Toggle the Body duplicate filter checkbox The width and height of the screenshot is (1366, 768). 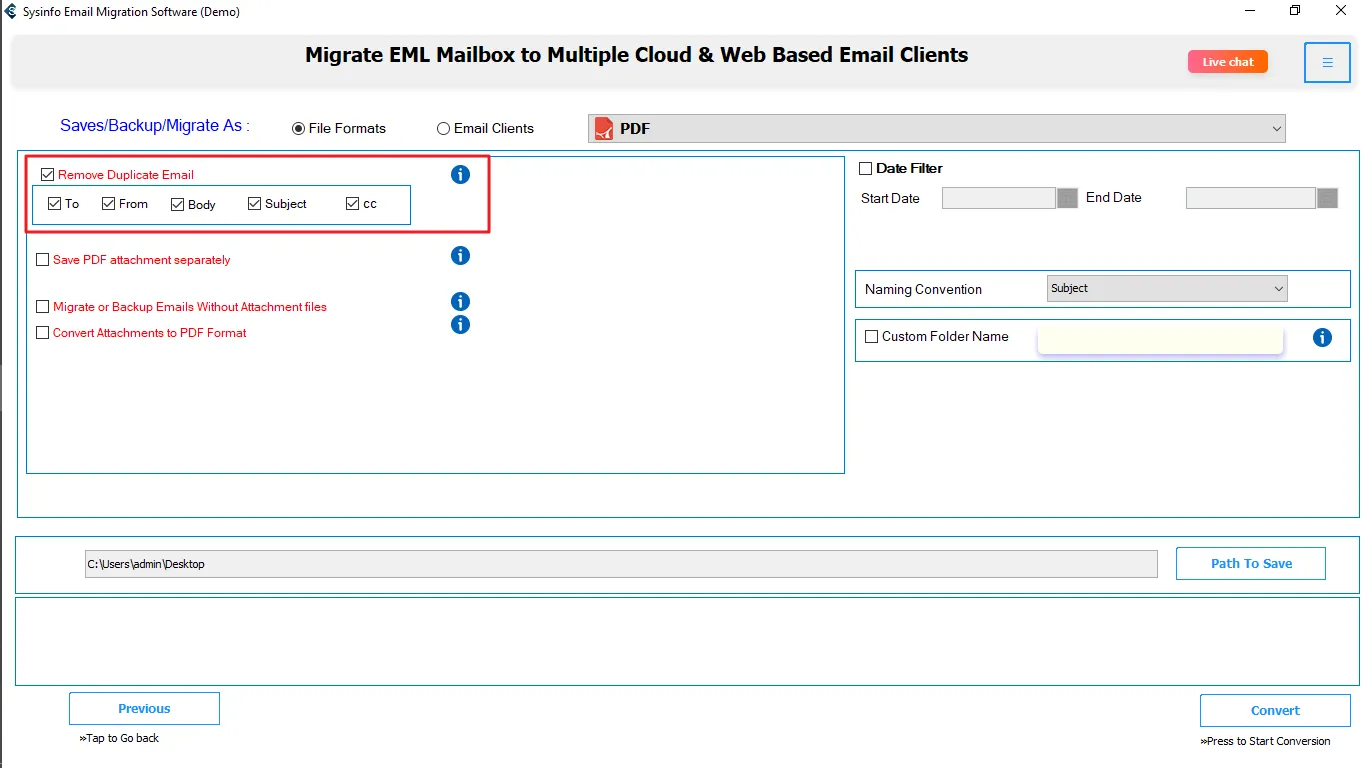click(178, 205)
